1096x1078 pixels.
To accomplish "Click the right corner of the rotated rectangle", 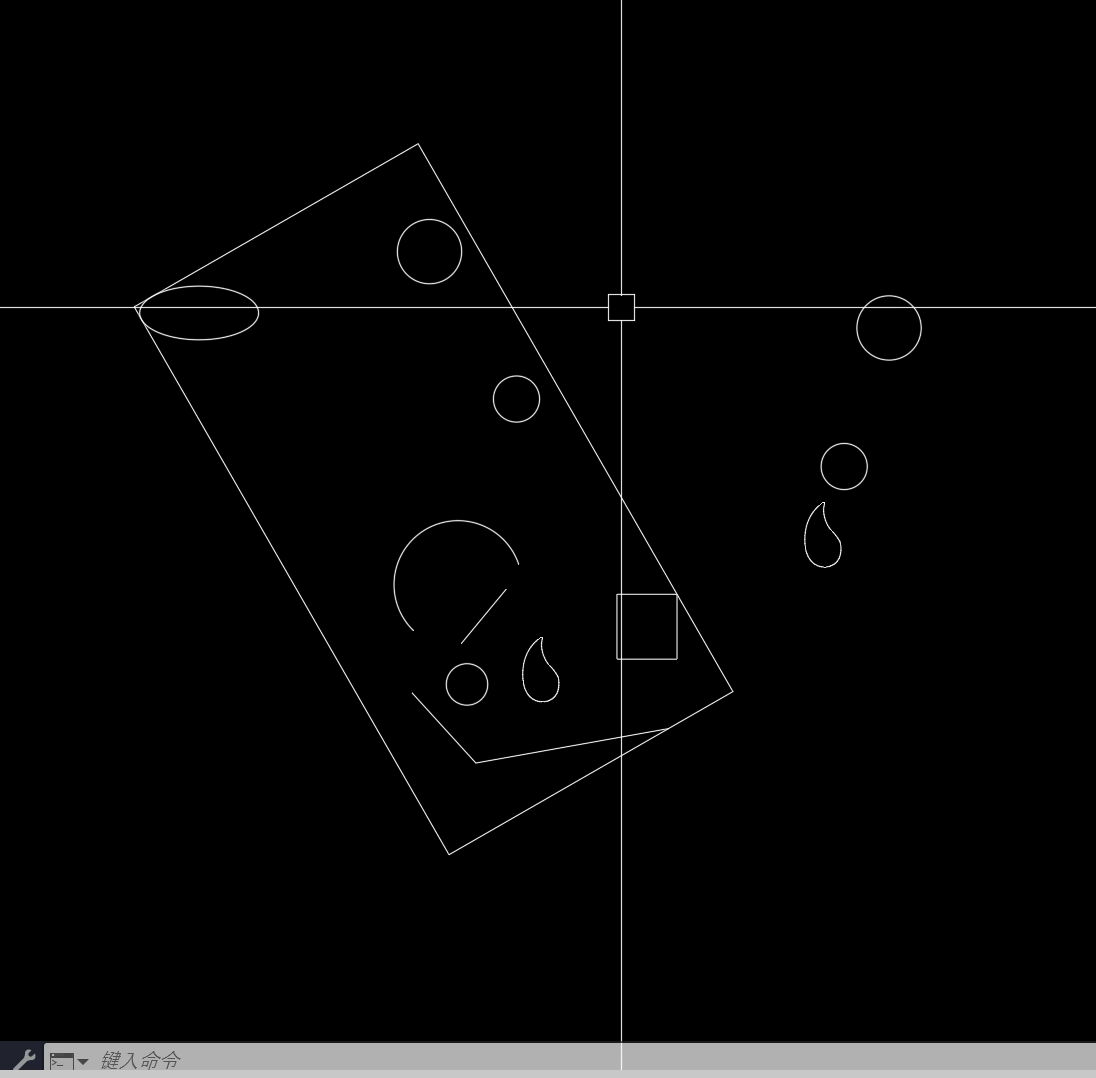I will pyautogui.click(x=733, y=690).
